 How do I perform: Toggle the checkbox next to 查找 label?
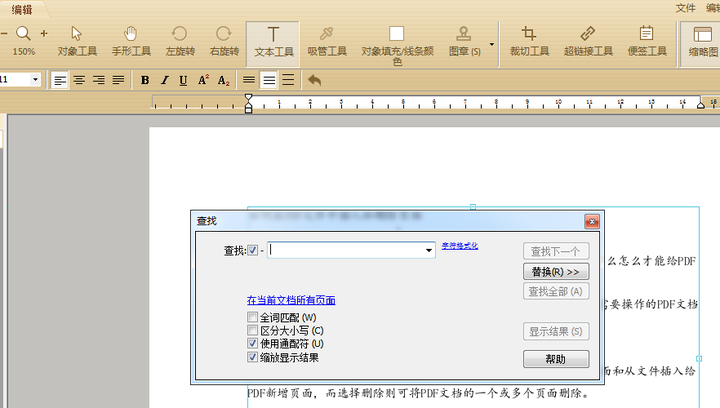[253, 250]
